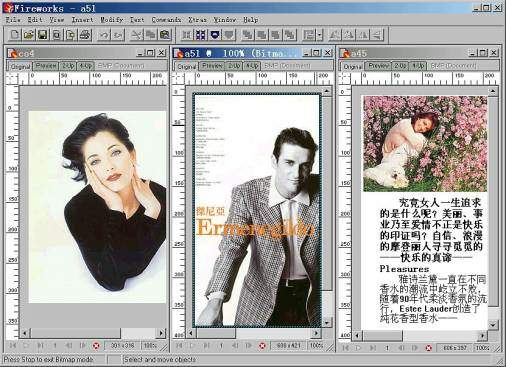Click the Export icon in main toolbar
The height and width of the screenshot is (367, 506).
pos(71,34)
